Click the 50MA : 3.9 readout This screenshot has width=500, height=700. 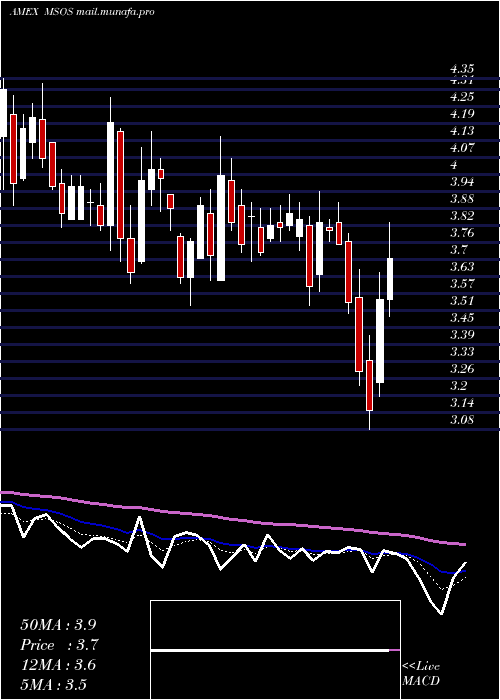click(58, 625)
